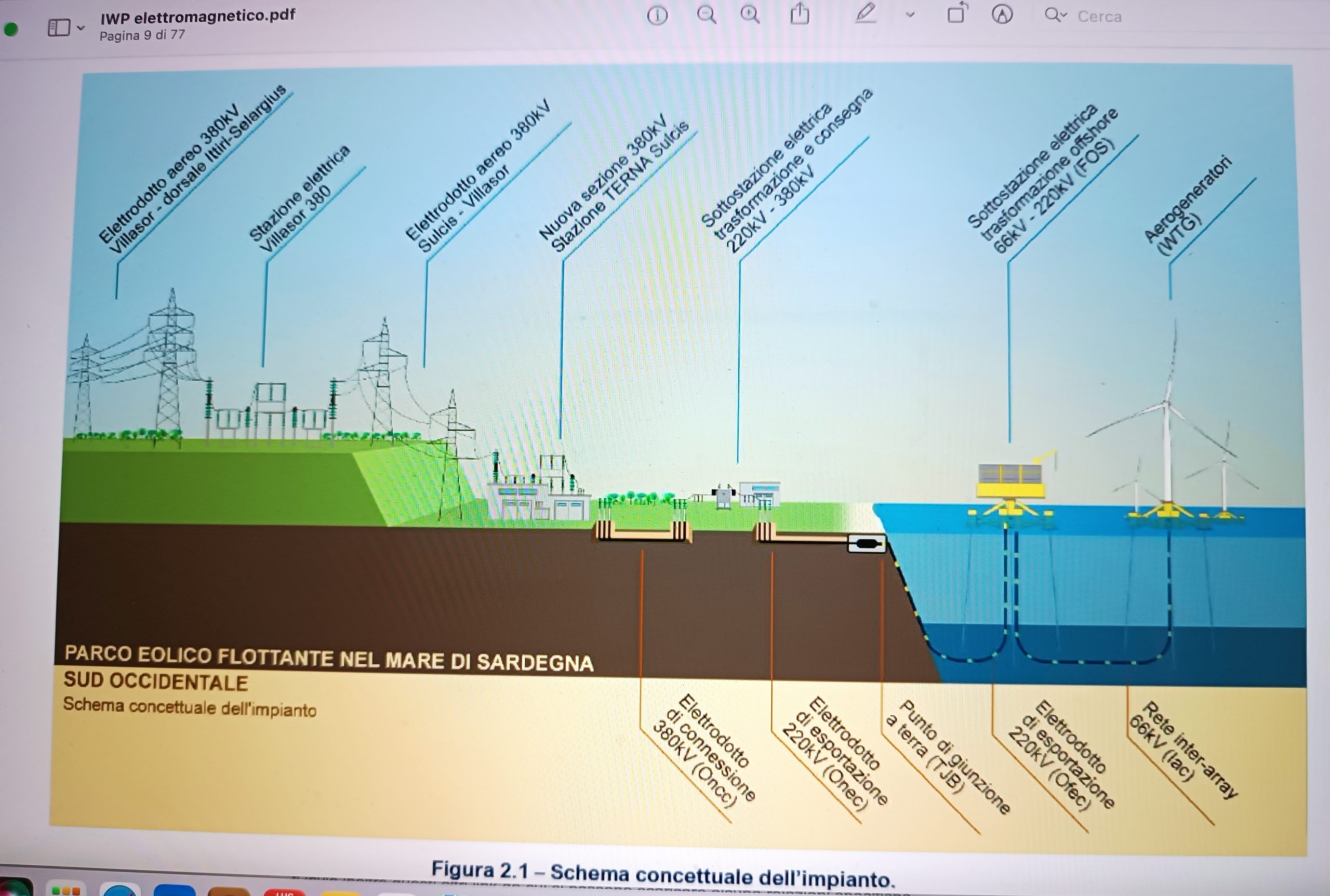
Task: Expand the highlight color options chevron
Action: pos(910,16)
